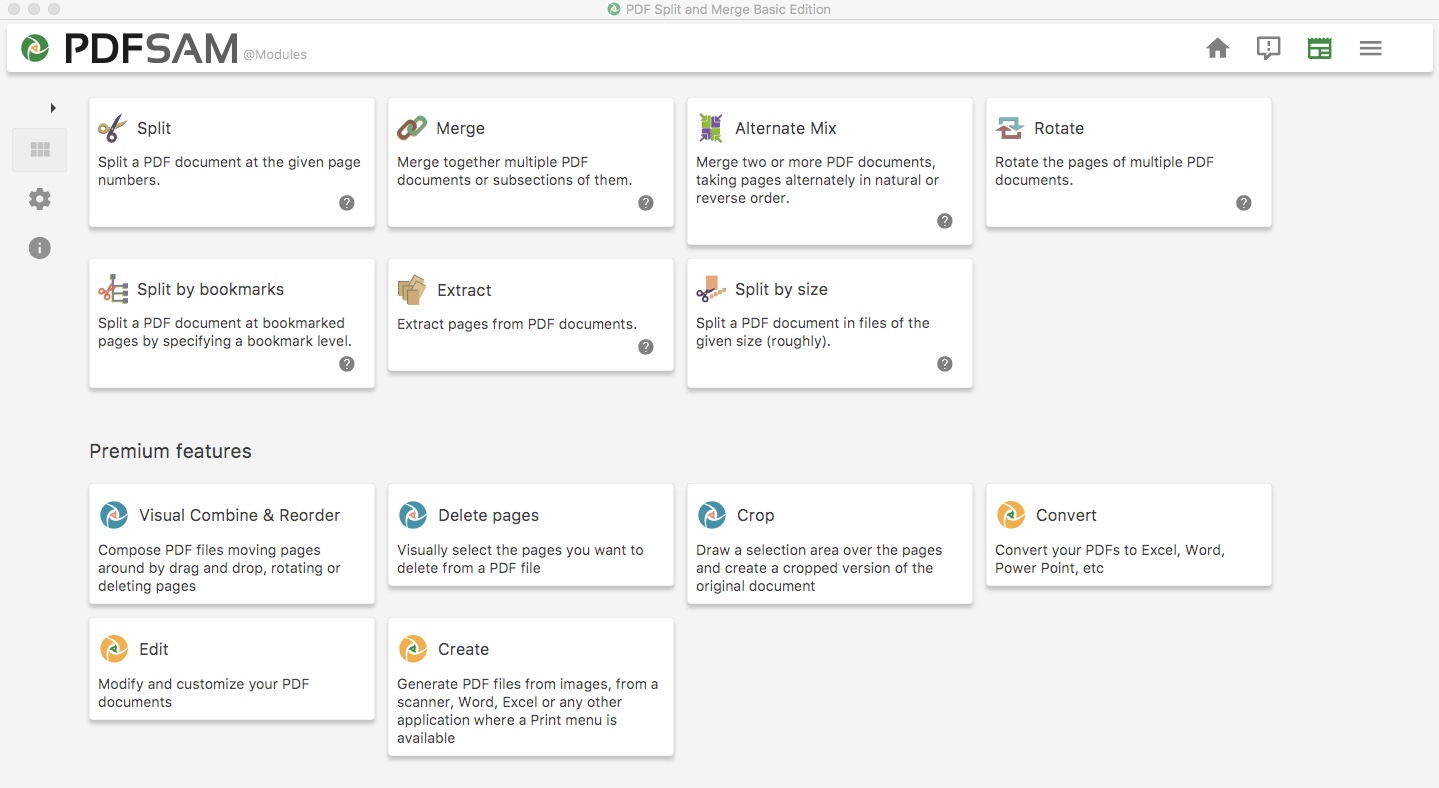Click the Home icon in header
The width and height of the screenshot is (1439, 788).
click(x=1217, y=48)
